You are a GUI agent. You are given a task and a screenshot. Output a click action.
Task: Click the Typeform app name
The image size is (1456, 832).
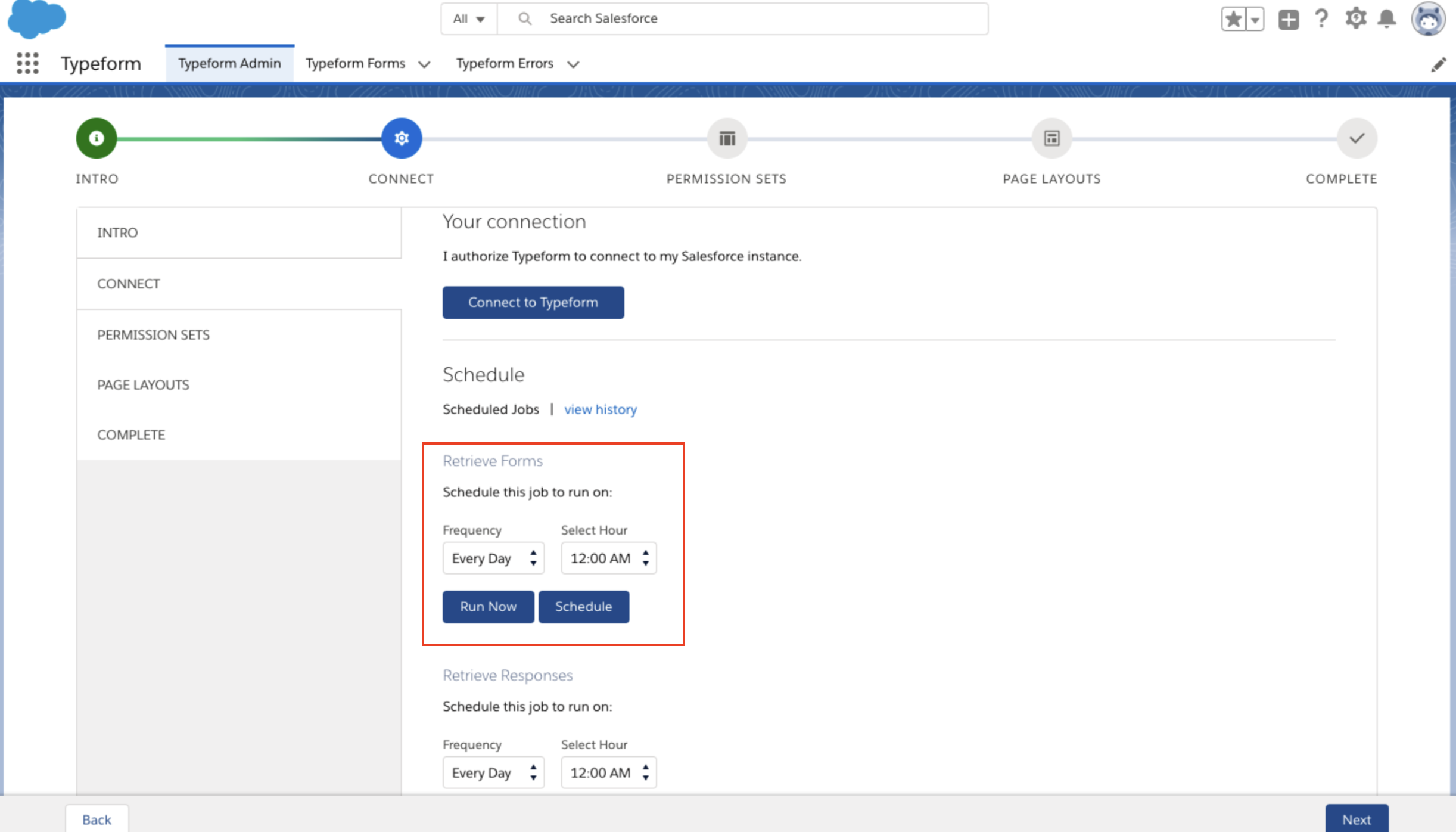101,63
